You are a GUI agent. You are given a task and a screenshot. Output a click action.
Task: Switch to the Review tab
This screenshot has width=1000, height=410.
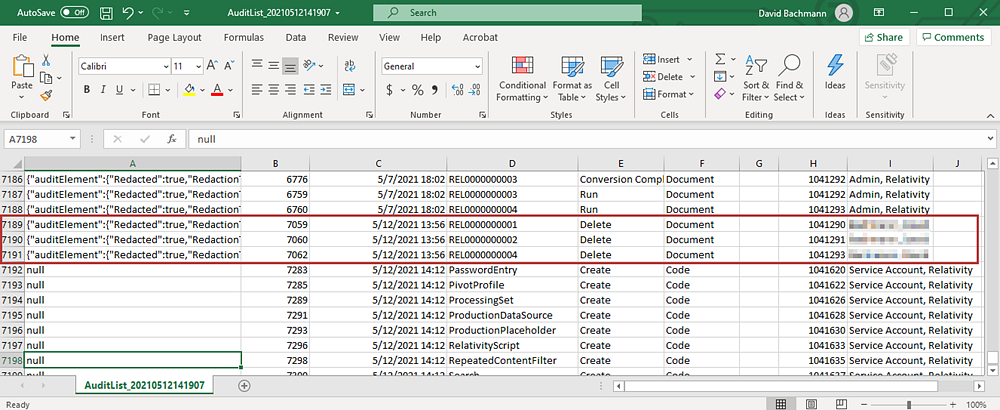point(343,38)
